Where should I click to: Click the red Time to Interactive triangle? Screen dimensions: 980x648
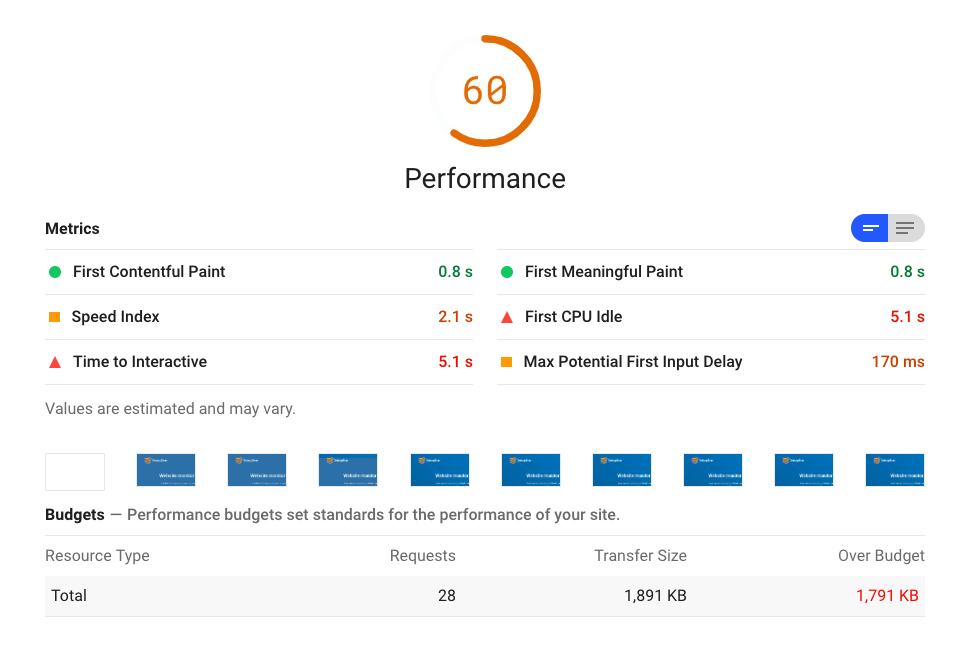click(55, 362)
